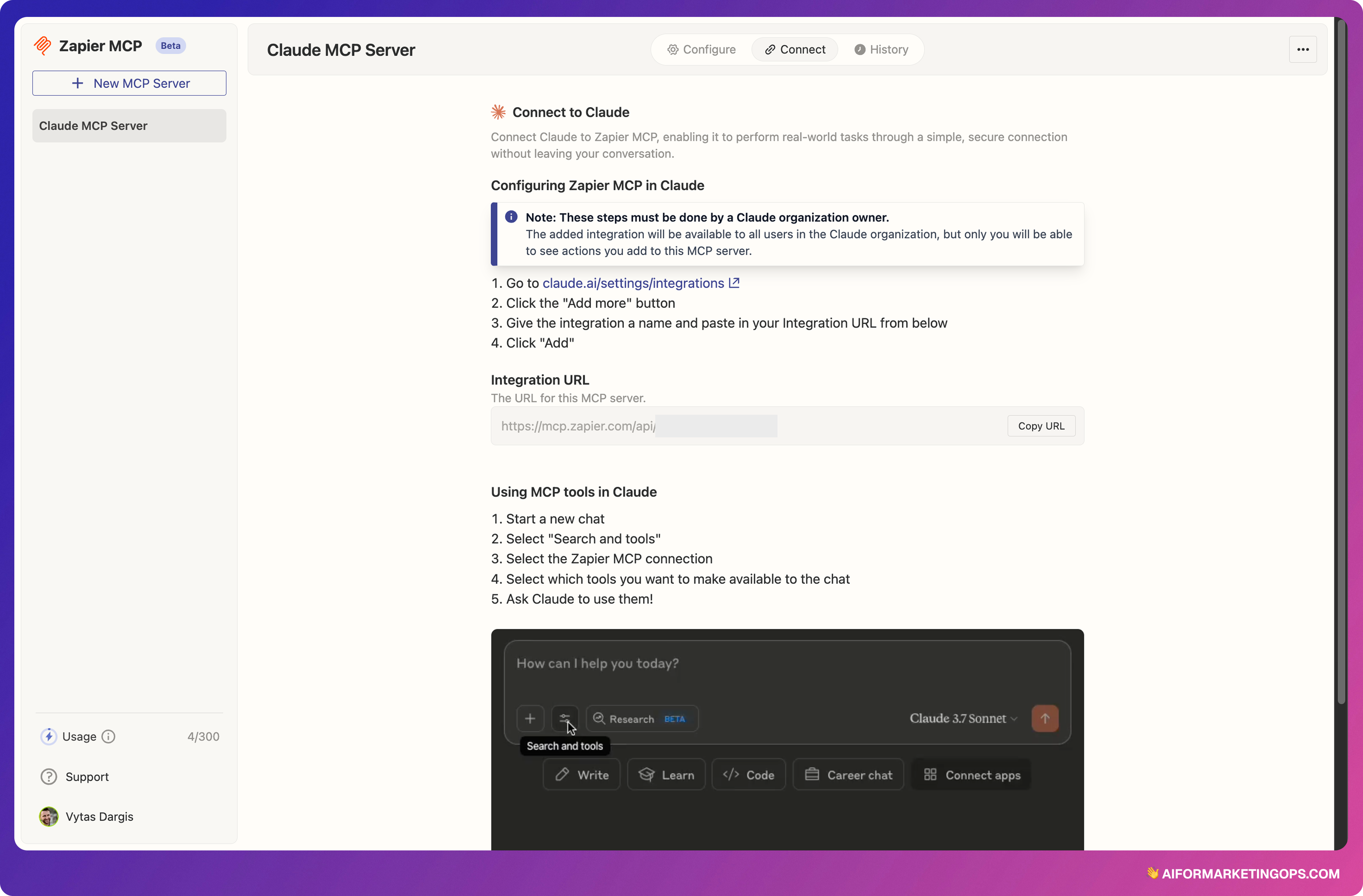This screenshot has height=896, width=1363.
Task: Click the Support question mark icon
Action: (49, 777)
